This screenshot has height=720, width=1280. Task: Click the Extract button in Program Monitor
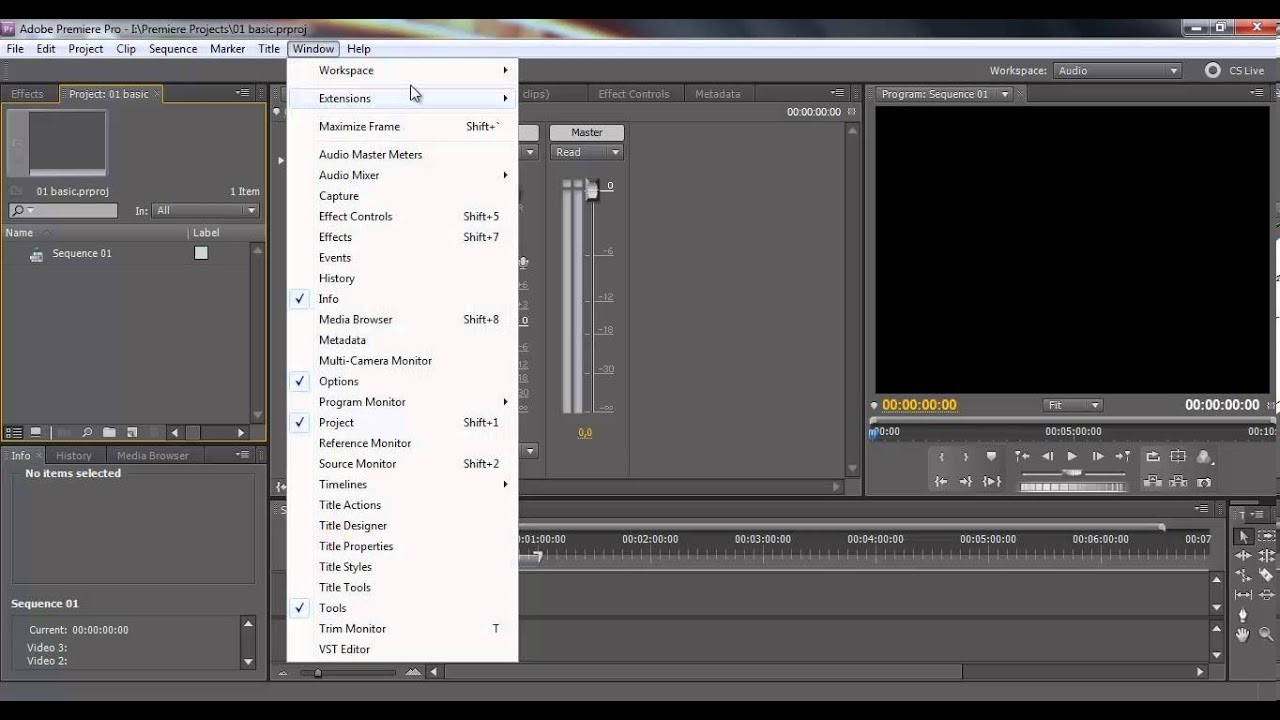[1178, 482]
